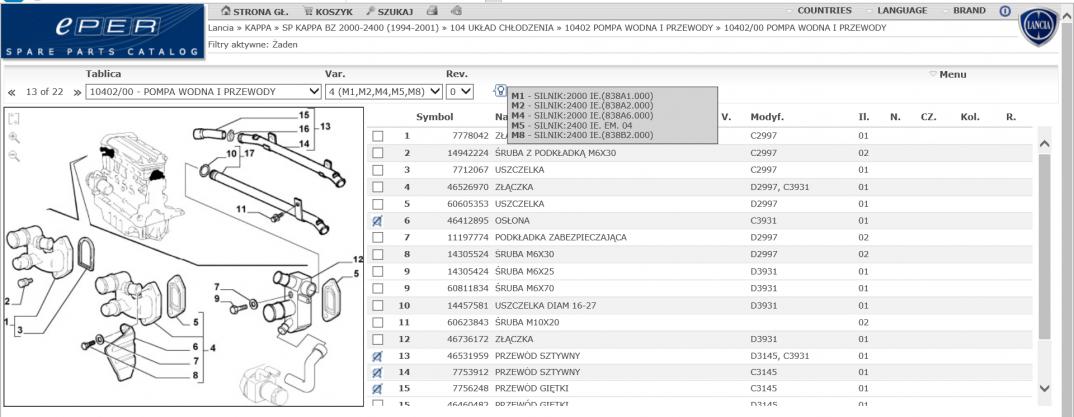Open the Var. dropdown with M1,M2,M4,M5,M8

[384, 92]
